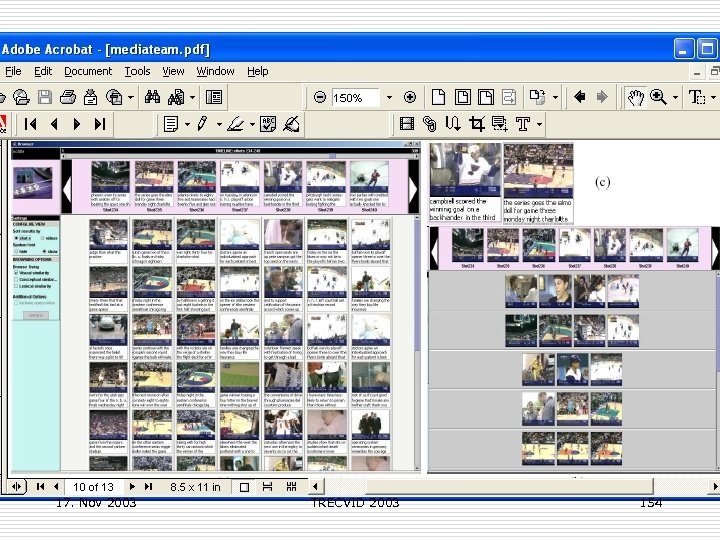
Task: Switch to Continuous Facing layout in status bar
Action: click(x=291, y=487)
